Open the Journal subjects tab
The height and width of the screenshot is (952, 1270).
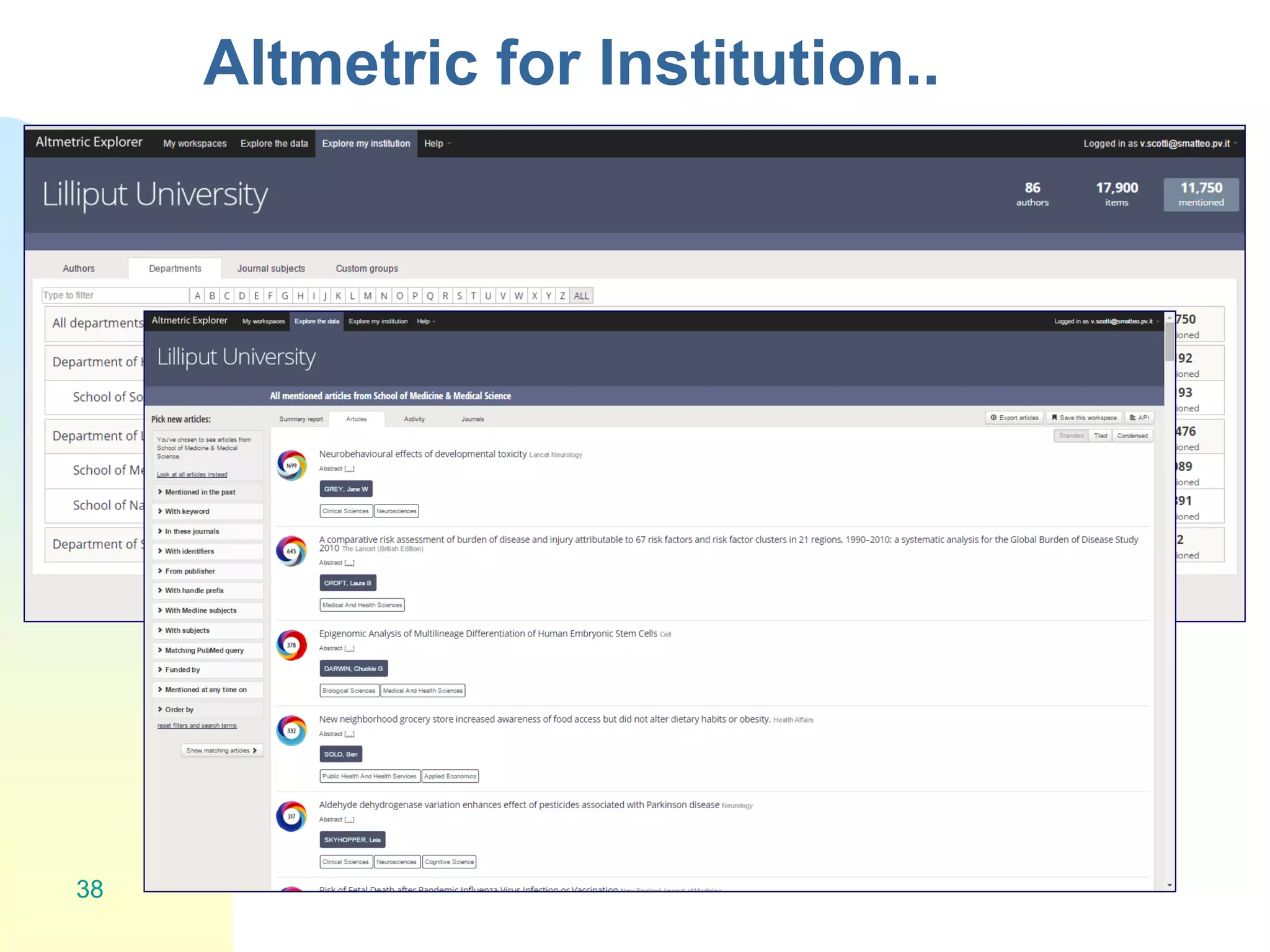point(271,268)
